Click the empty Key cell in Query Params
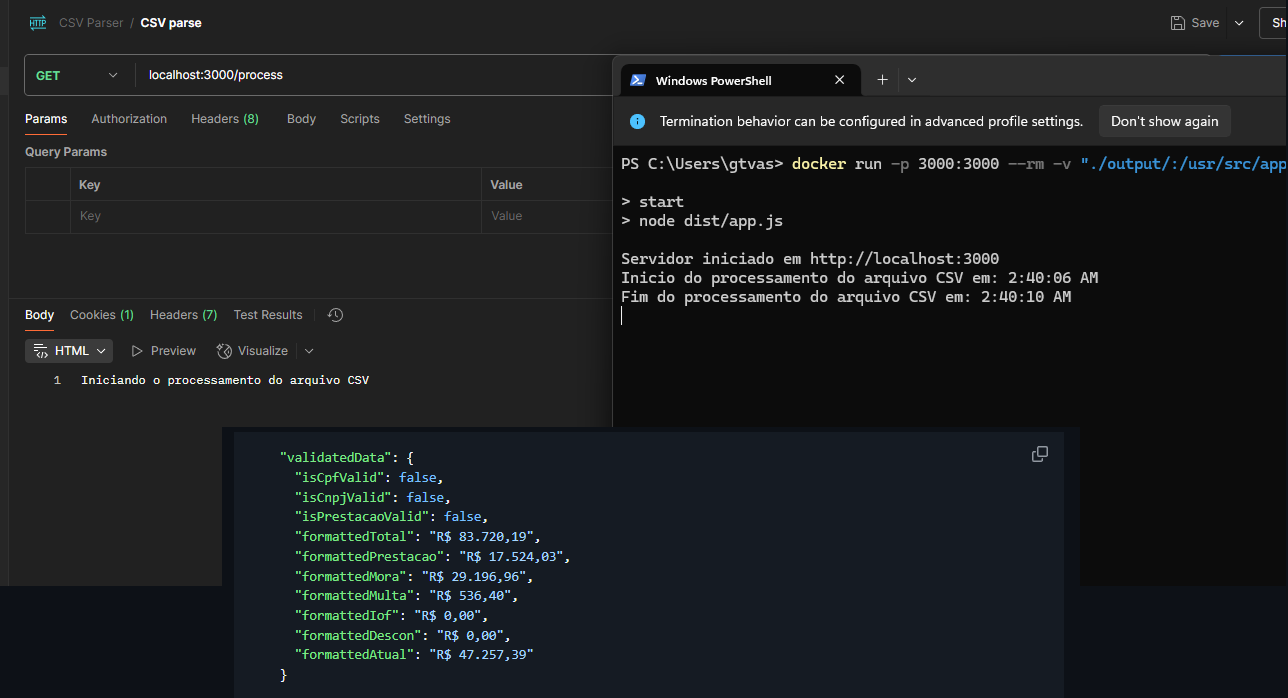This screenshot has width=1288, height=698. click(275, 216)
